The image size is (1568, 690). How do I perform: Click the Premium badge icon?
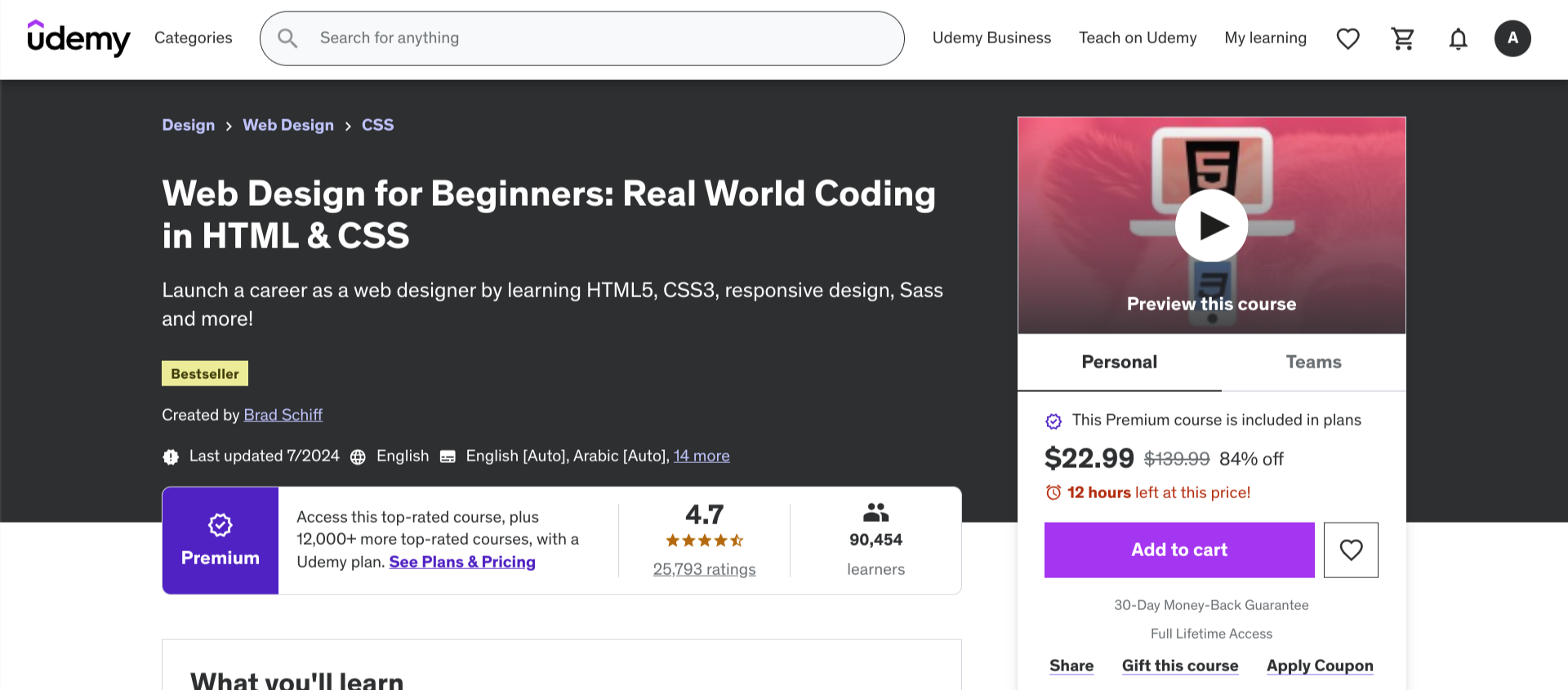(x=220, y=525)
